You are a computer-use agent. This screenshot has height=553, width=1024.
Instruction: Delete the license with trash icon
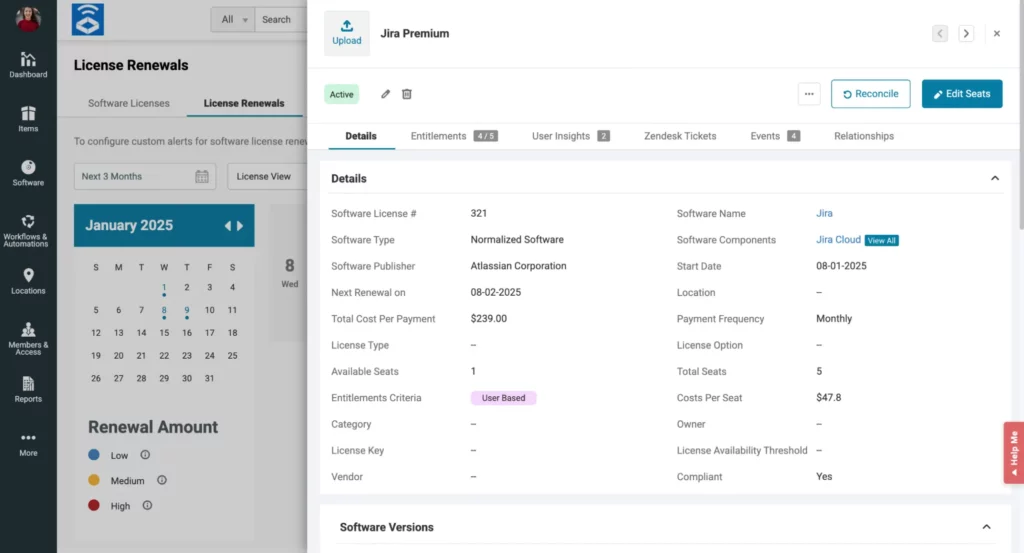(x=407, y=94)
